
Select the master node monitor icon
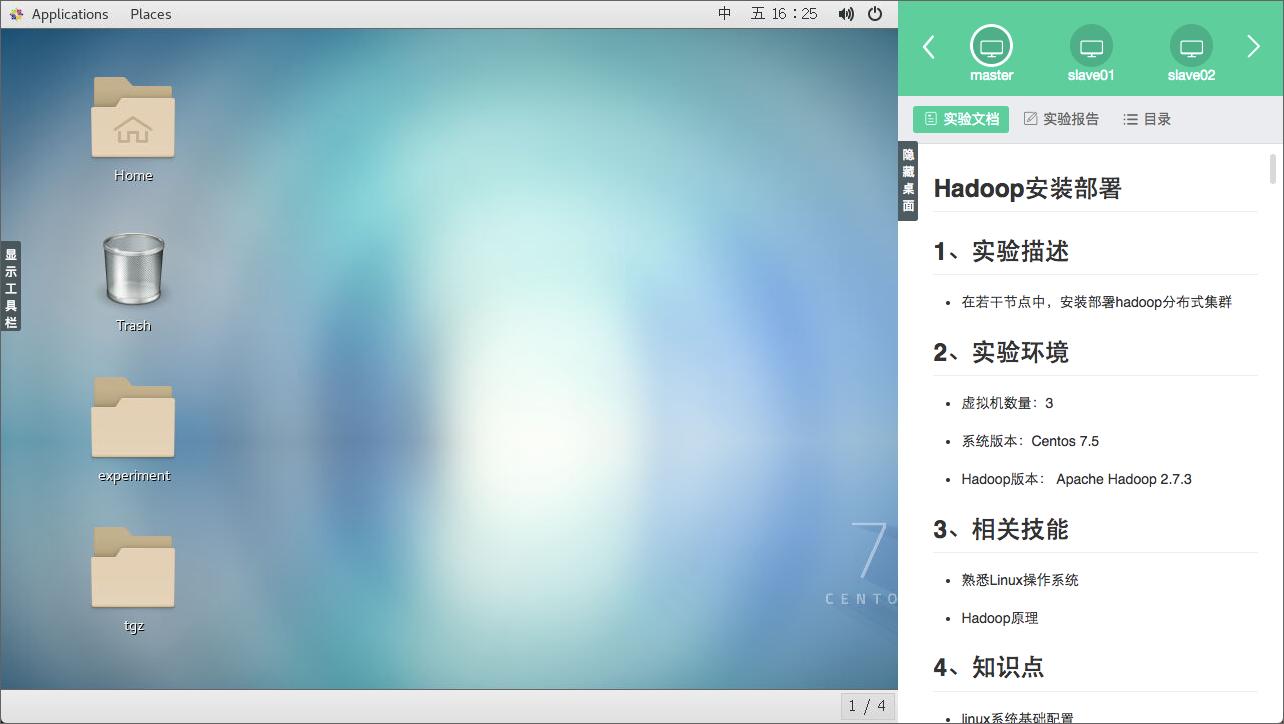click(991, 46)
